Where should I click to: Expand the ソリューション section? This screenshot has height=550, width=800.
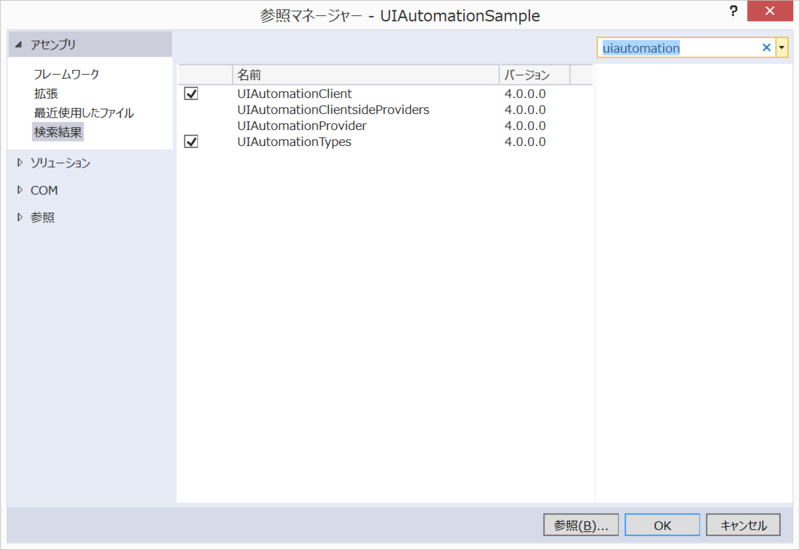[20, 163]
